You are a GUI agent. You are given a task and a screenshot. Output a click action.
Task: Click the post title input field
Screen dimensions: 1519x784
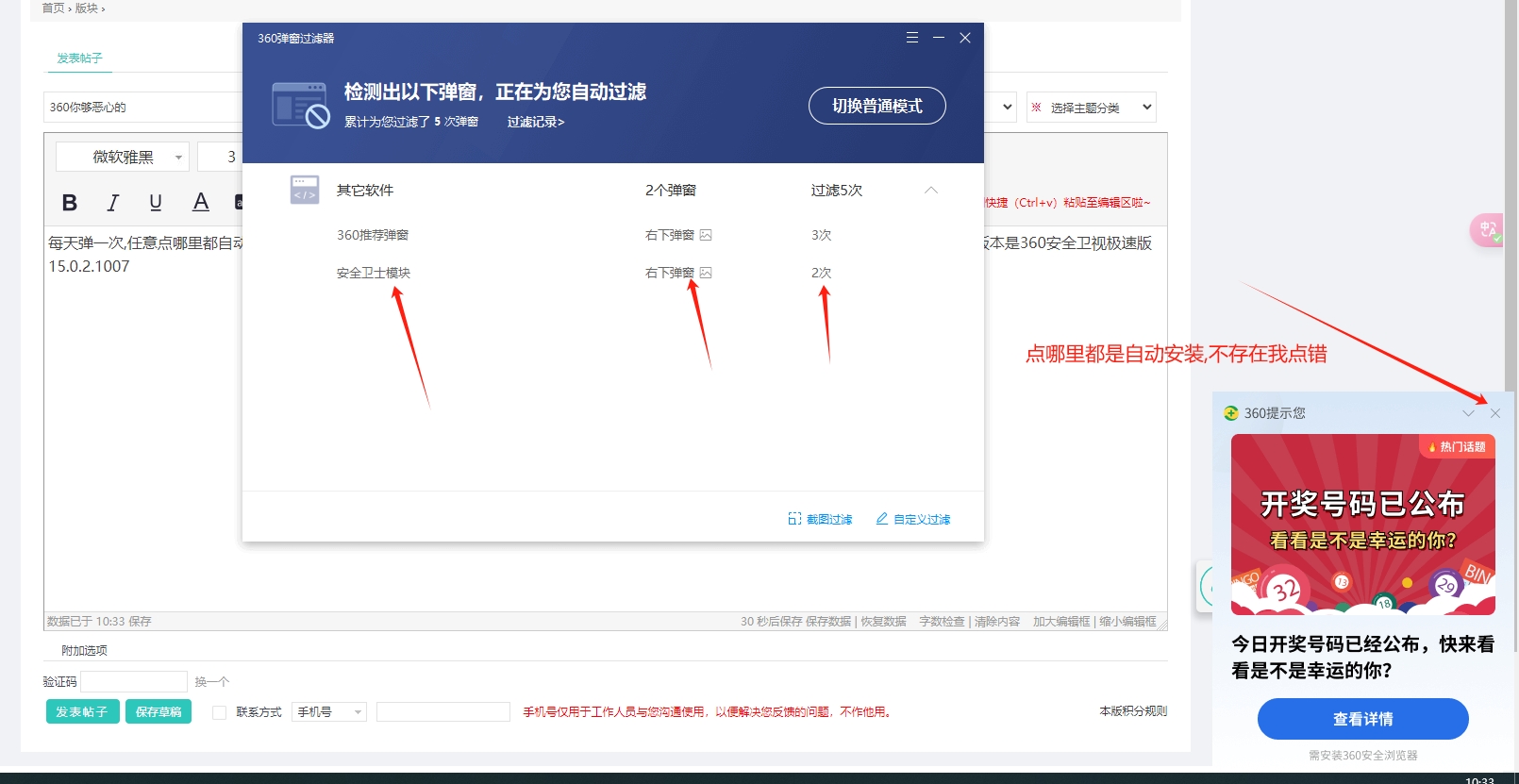(142, 108)
